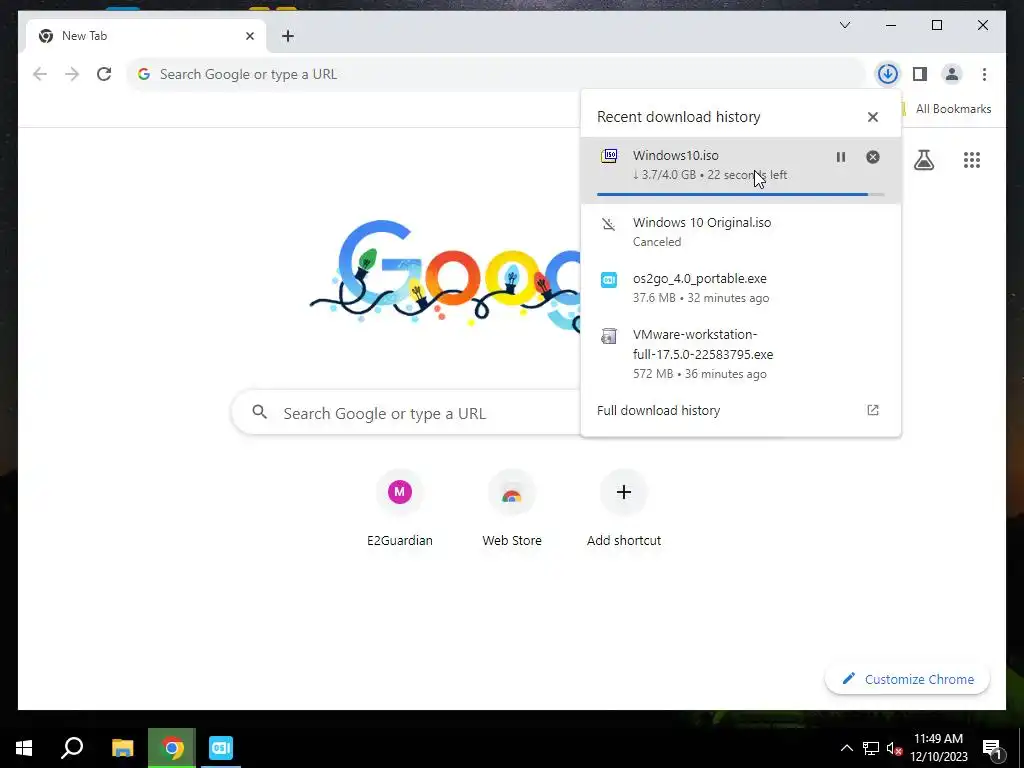Open the Search Labs flask icon

(x=923, y=159)
